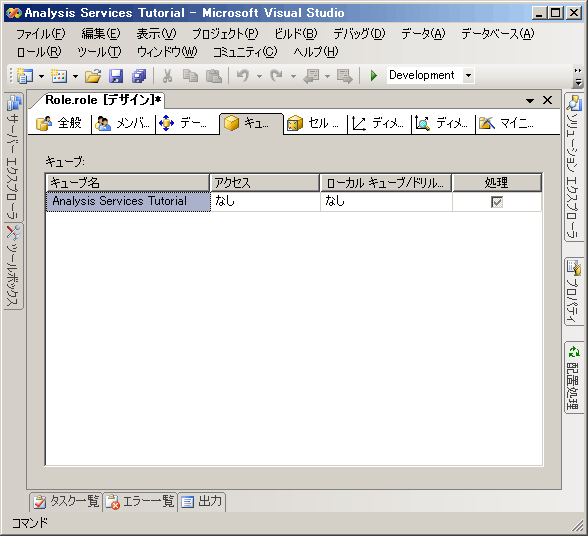
Task: Click the Paste clipboard icon
Action: pos(214,76)
